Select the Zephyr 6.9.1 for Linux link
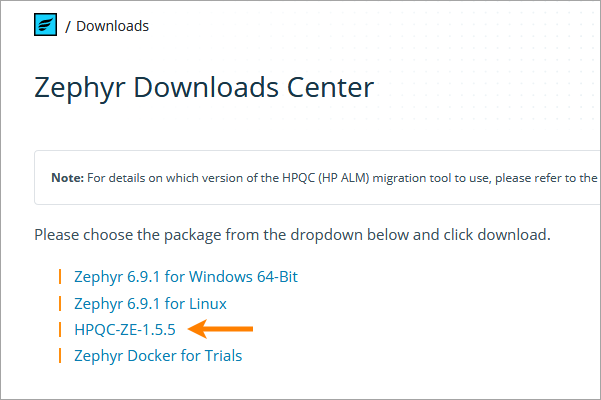Viewport: 601px width, 400px height. click(x=150, y=302)
